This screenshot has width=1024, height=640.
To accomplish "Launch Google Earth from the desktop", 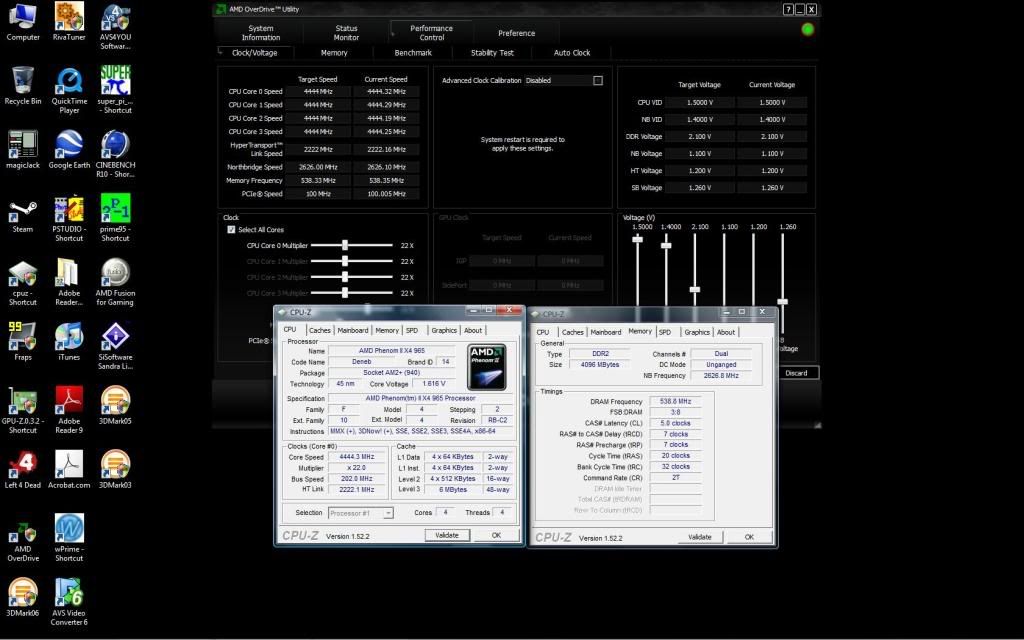I will tap(69, 149).
